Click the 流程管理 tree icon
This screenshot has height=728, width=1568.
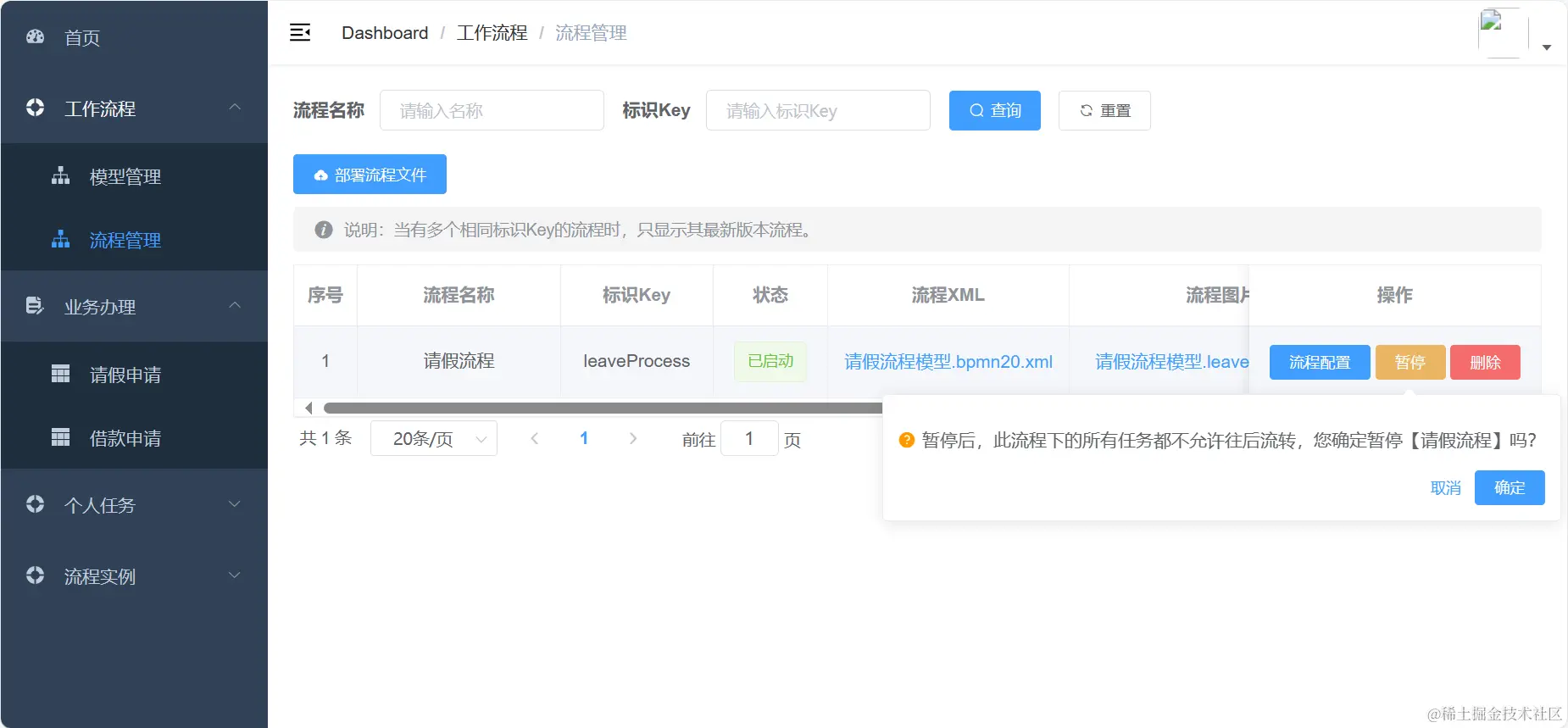click(60, 239)
